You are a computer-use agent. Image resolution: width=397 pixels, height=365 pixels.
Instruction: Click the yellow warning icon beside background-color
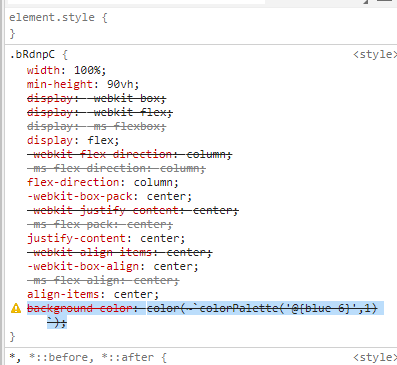[x=16, y=308]
